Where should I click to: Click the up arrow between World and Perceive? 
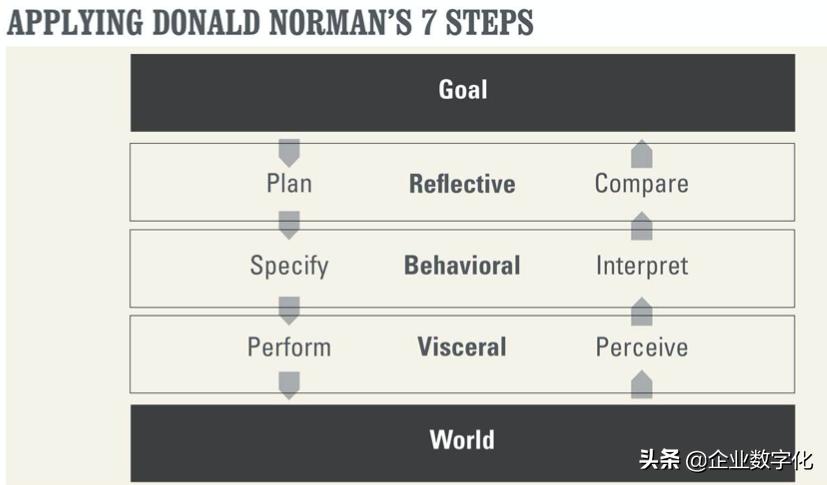[641, 385]
